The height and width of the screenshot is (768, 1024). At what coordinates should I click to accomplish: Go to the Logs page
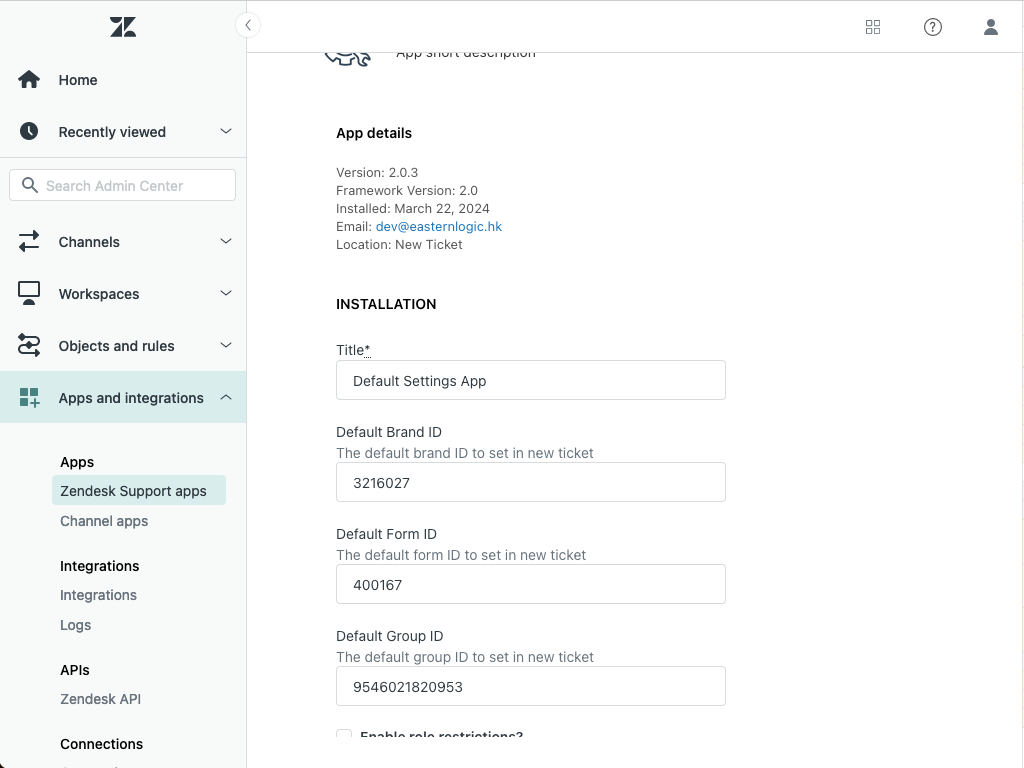(75, 624)
